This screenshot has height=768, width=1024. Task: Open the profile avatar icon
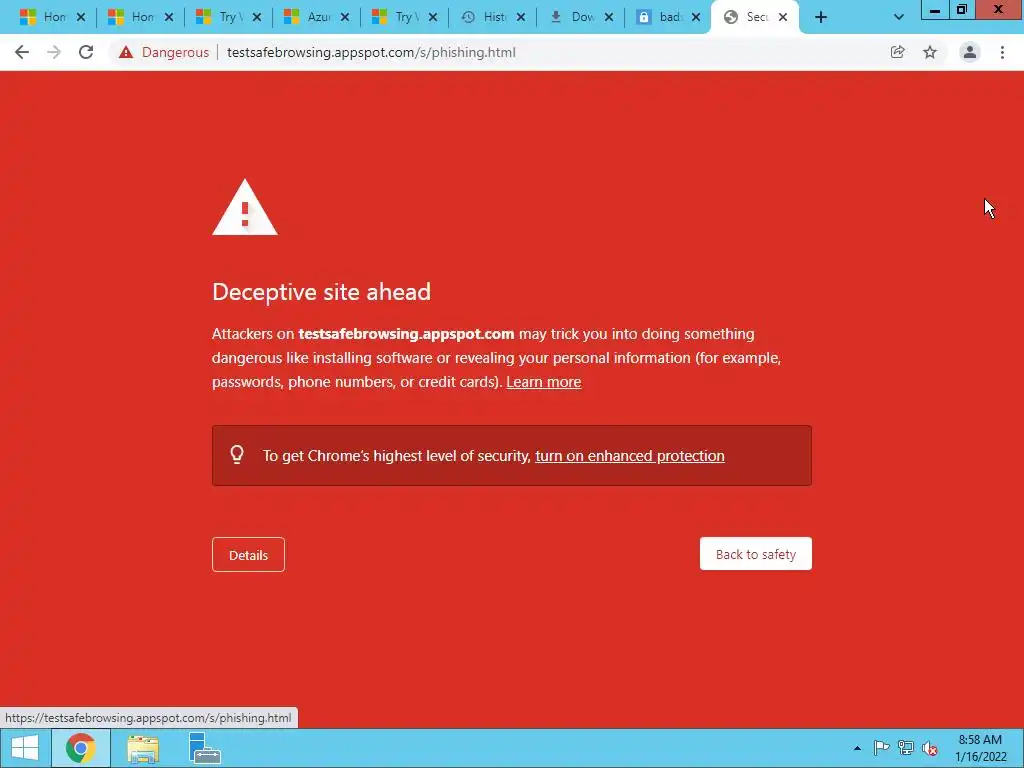(969, 52)
